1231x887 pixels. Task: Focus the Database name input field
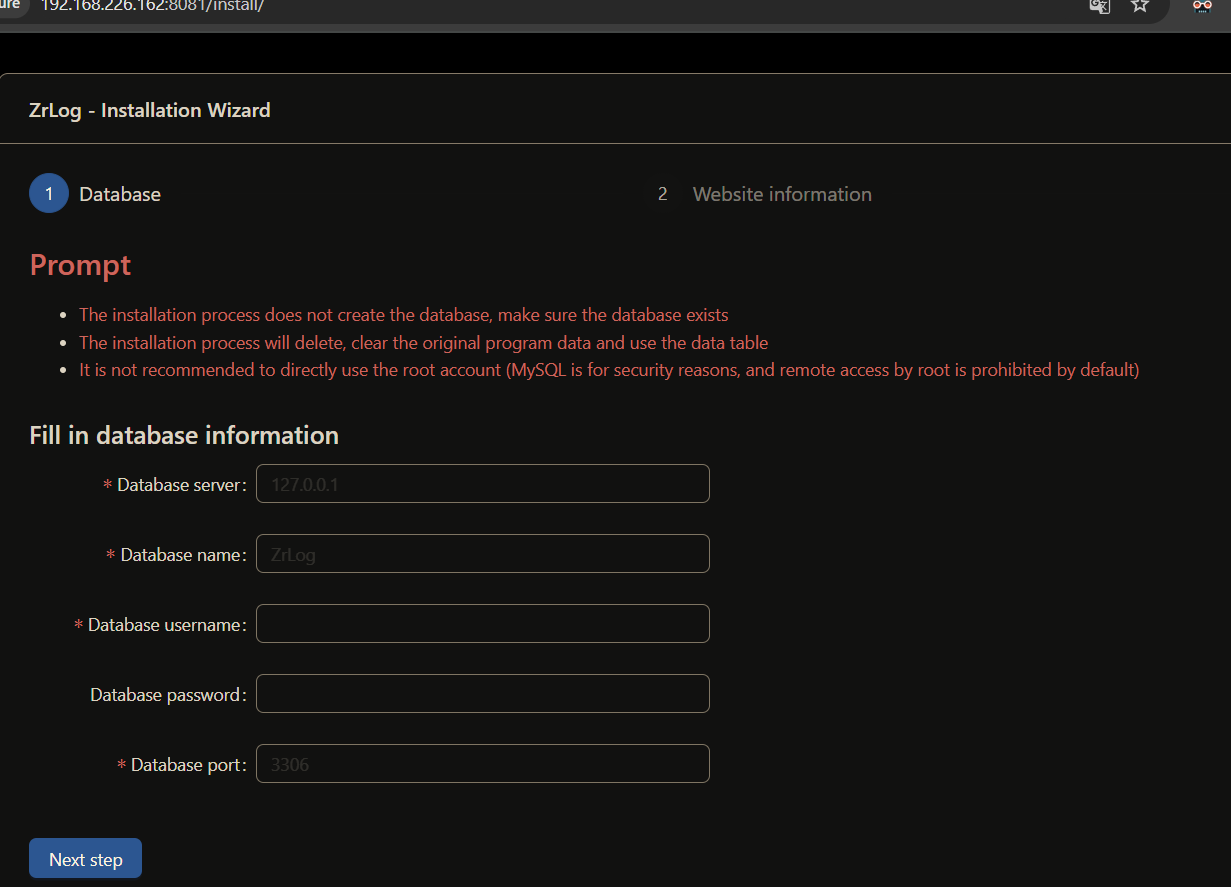(x=483, y=554)
